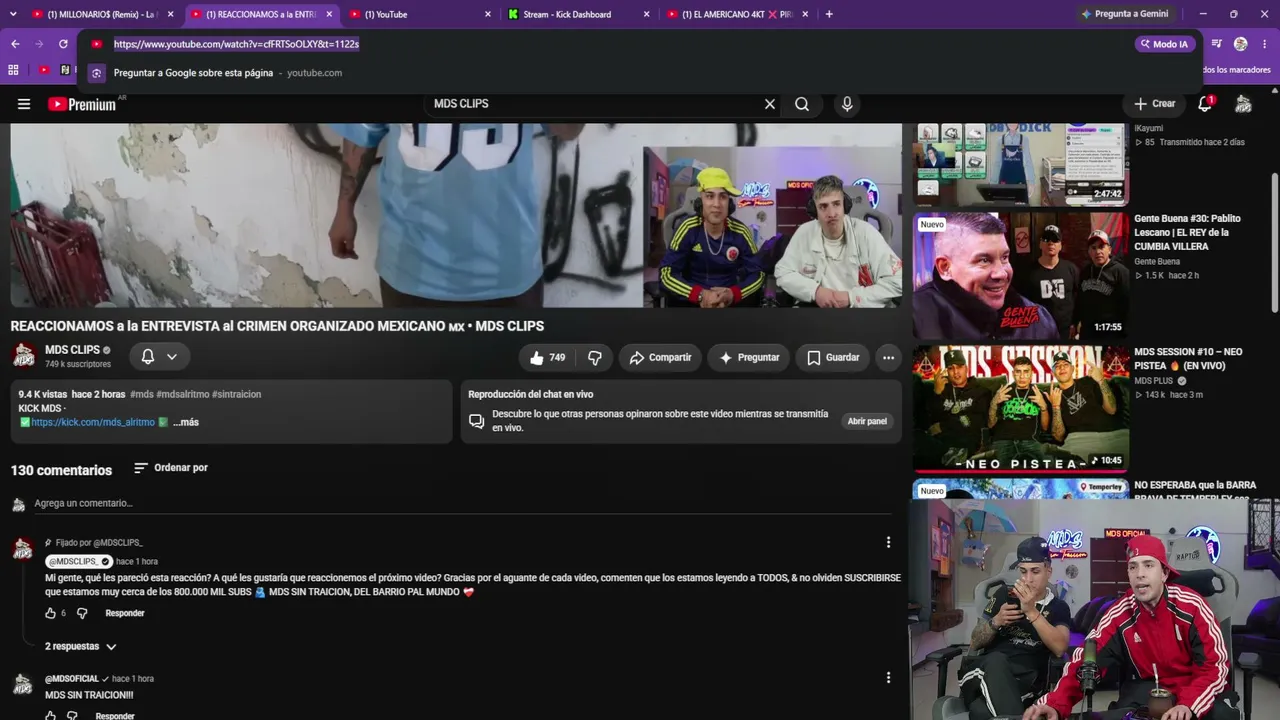Open more actions menu for the video
Screen dimensions: 1280x720
click(x=888, y=358)
